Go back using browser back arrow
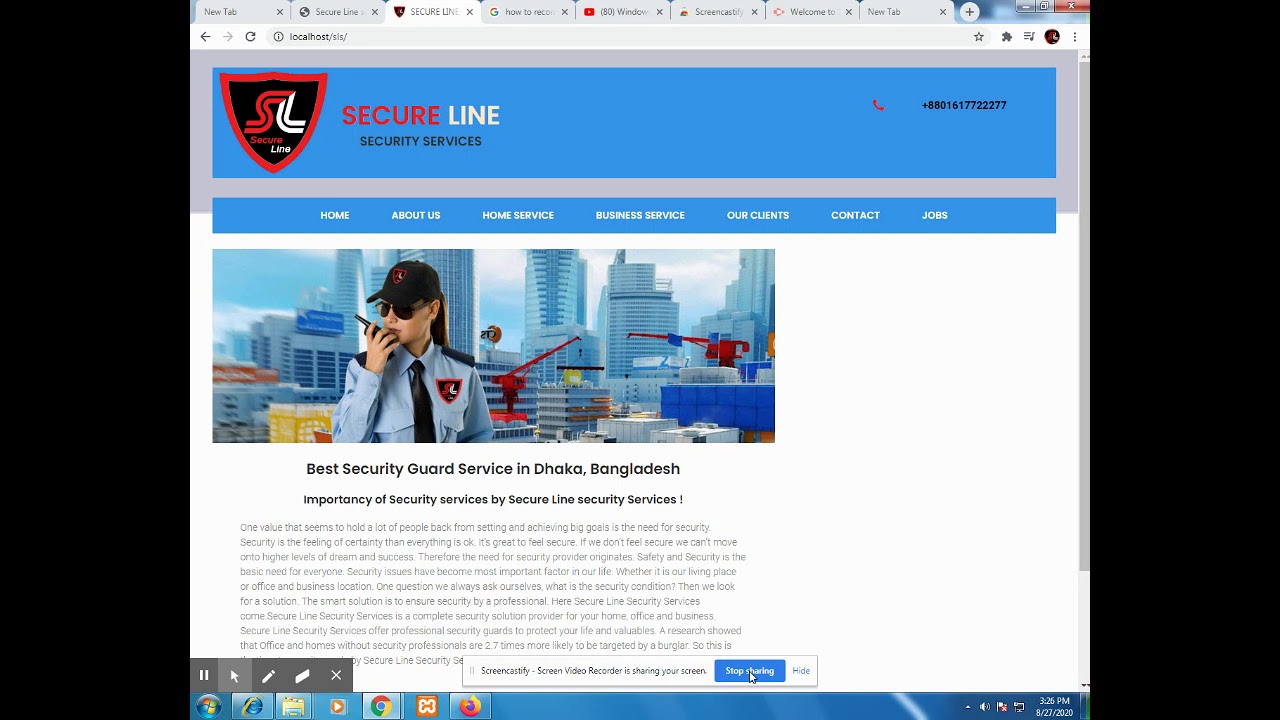This screenshot has width=1280, height=720. 205,36
